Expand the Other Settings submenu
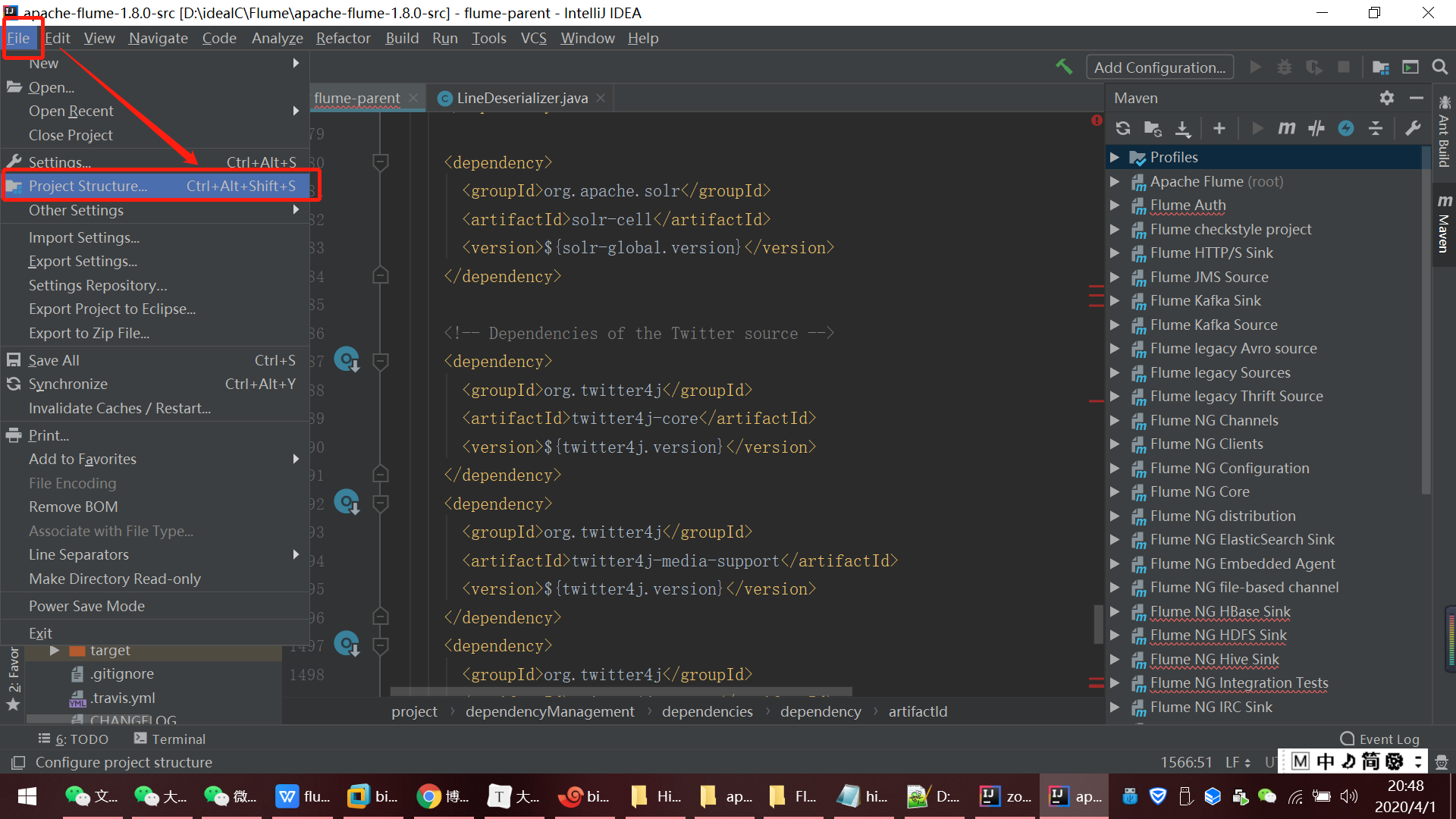The image size is (1456, 819). click(x=155, y=210)
